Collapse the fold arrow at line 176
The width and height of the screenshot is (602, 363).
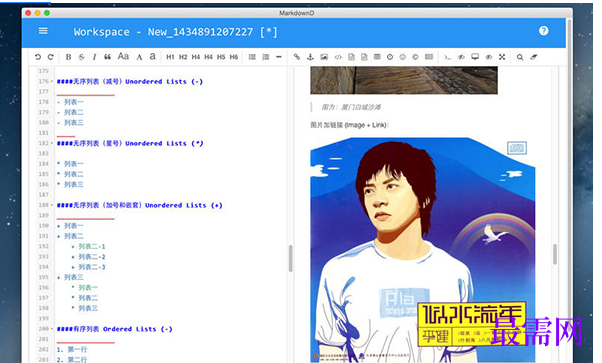pyautogui.click(x=52, y=81)
